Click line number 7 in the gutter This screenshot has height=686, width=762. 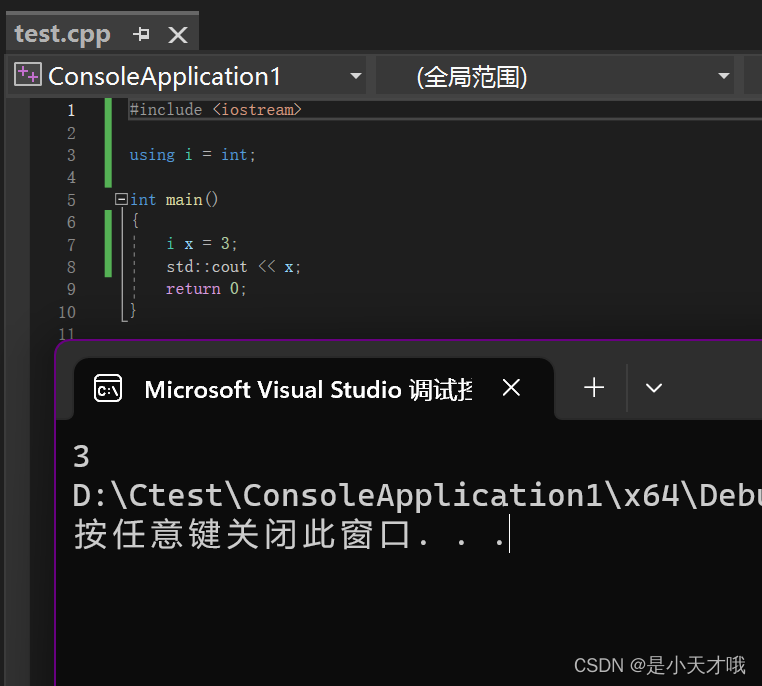[x=71, y=244]
